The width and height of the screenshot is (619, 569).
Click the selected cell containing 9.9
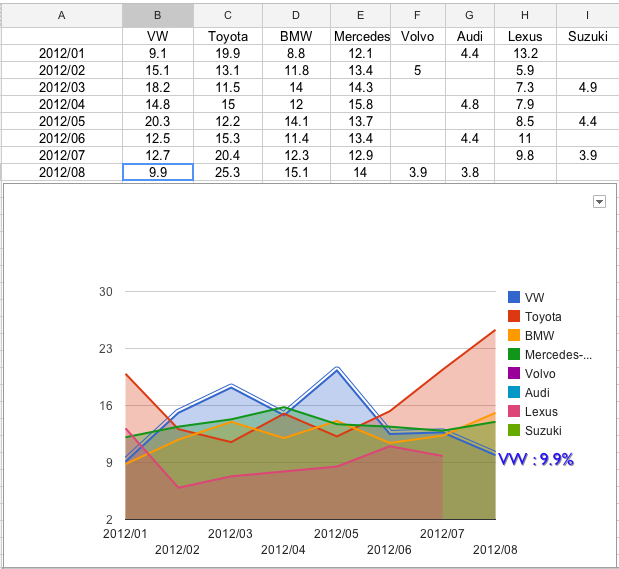pyautogui.click(x=158, y=172)
